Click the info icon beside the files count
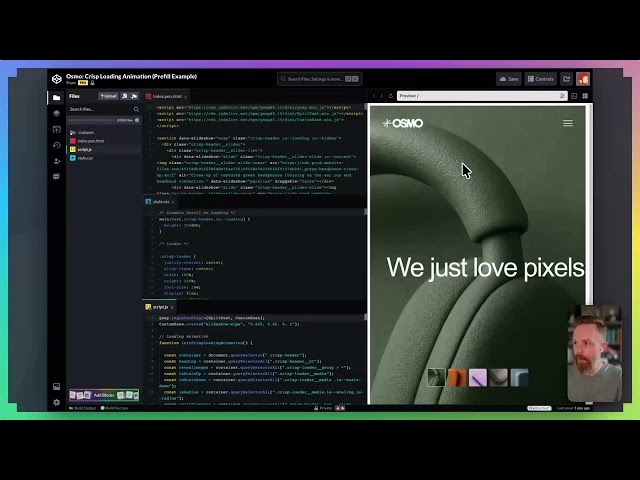 click(x=137, y=120)
